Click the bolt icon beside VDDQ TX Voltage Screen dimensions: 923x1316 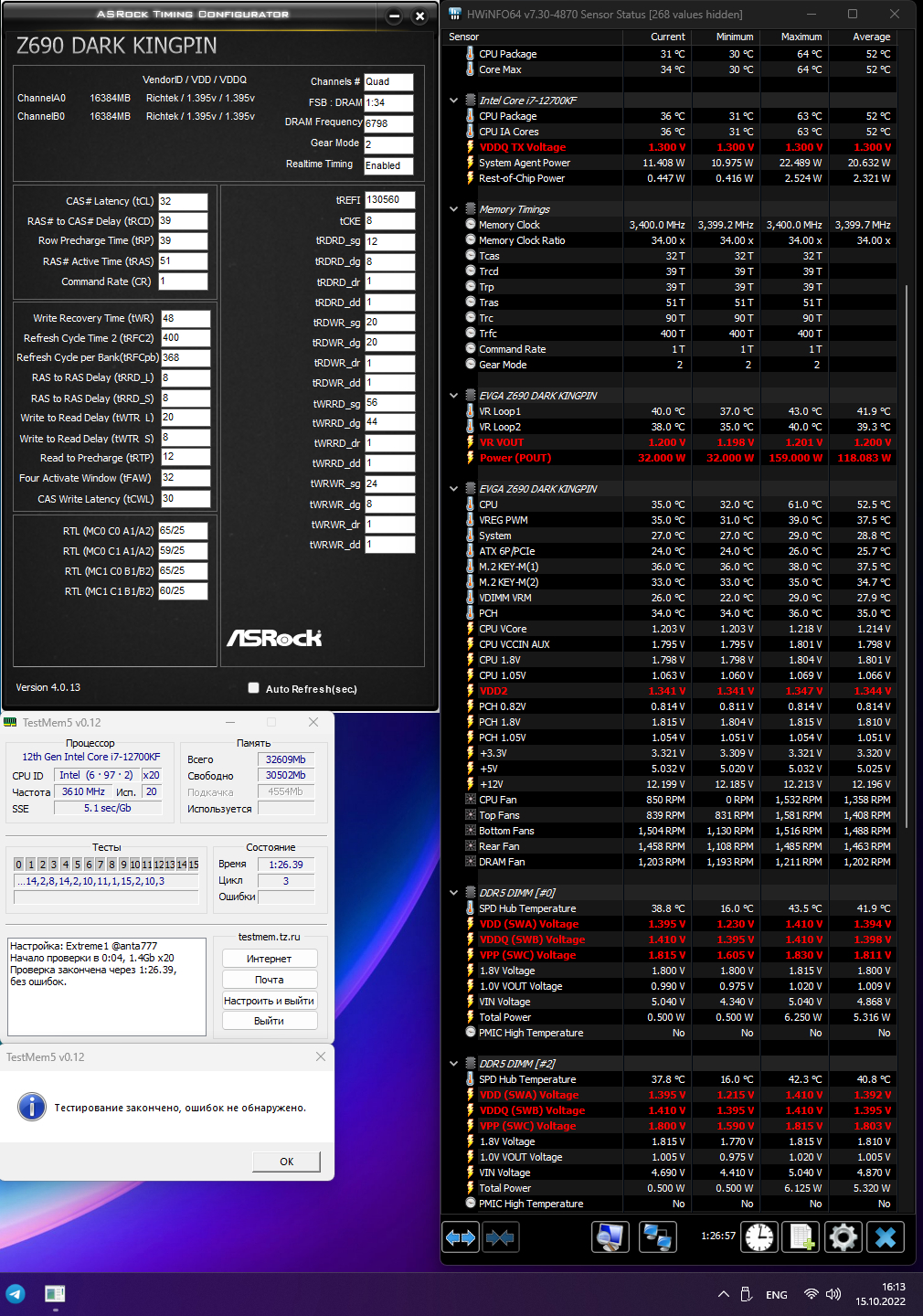click(471, 147)
